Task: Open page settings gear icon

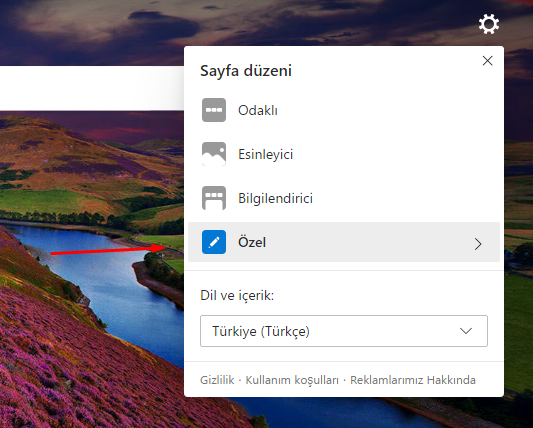Action: point(488,24)
